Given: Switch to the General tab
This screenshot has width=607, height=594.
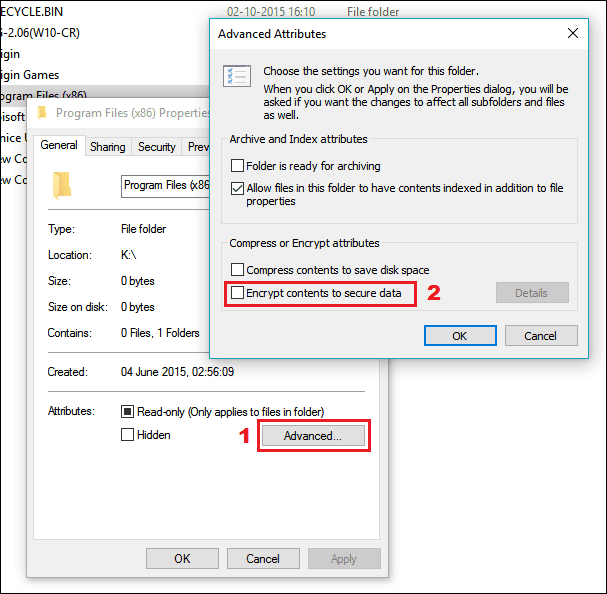Looking at the screenshot, I should 59,145.
